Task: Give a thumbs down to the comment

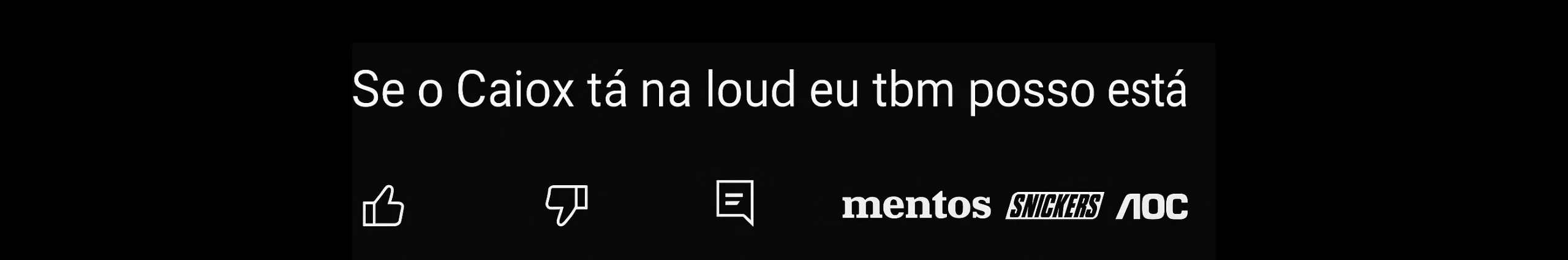Action: [567, 205]
